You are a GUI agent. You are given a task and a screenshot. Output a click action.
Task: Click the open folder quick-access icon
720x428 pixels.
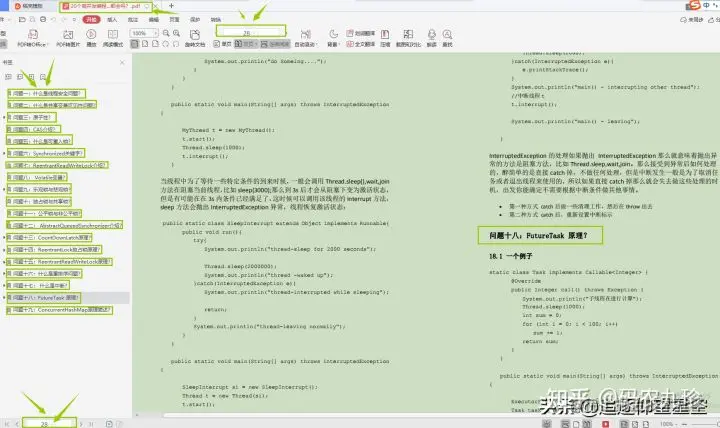[x=22, y=20]
